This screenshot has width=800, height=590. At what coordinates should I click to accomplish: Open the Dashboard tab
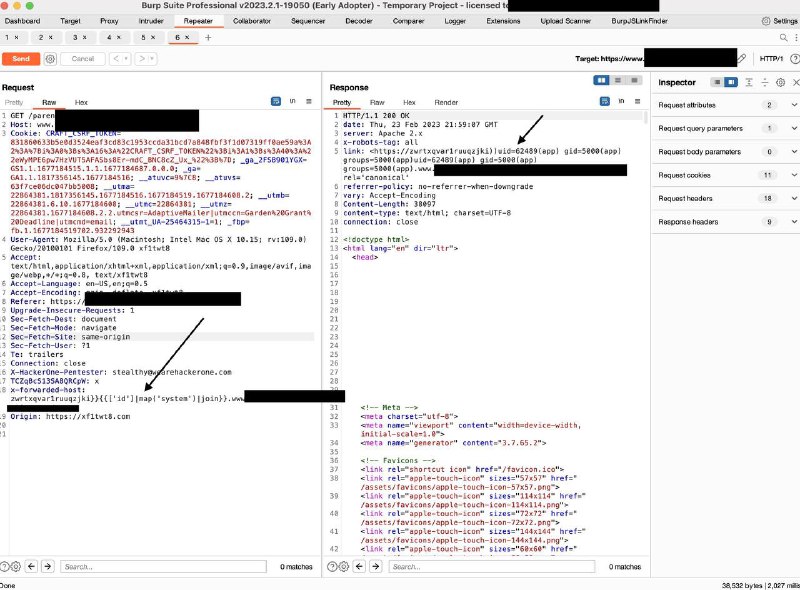22,21
